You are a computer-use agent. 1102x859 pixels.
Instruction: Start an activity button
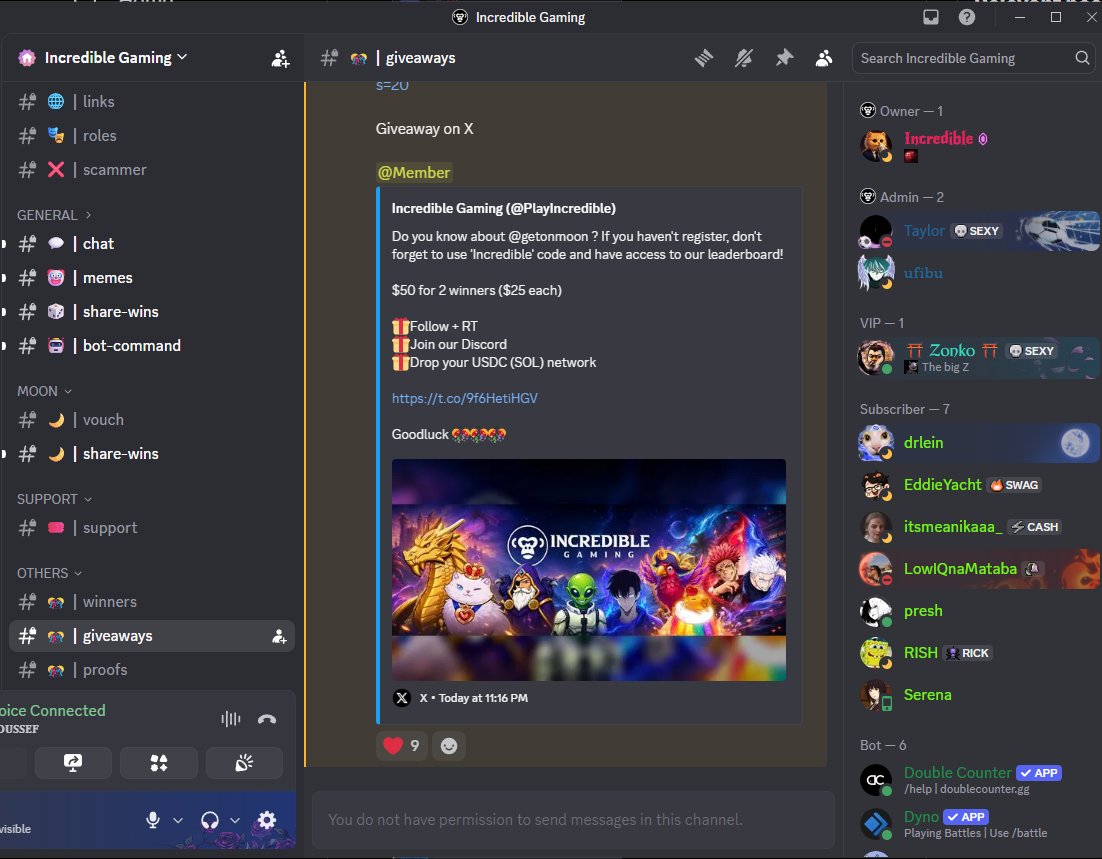click(x=159, y=763)
